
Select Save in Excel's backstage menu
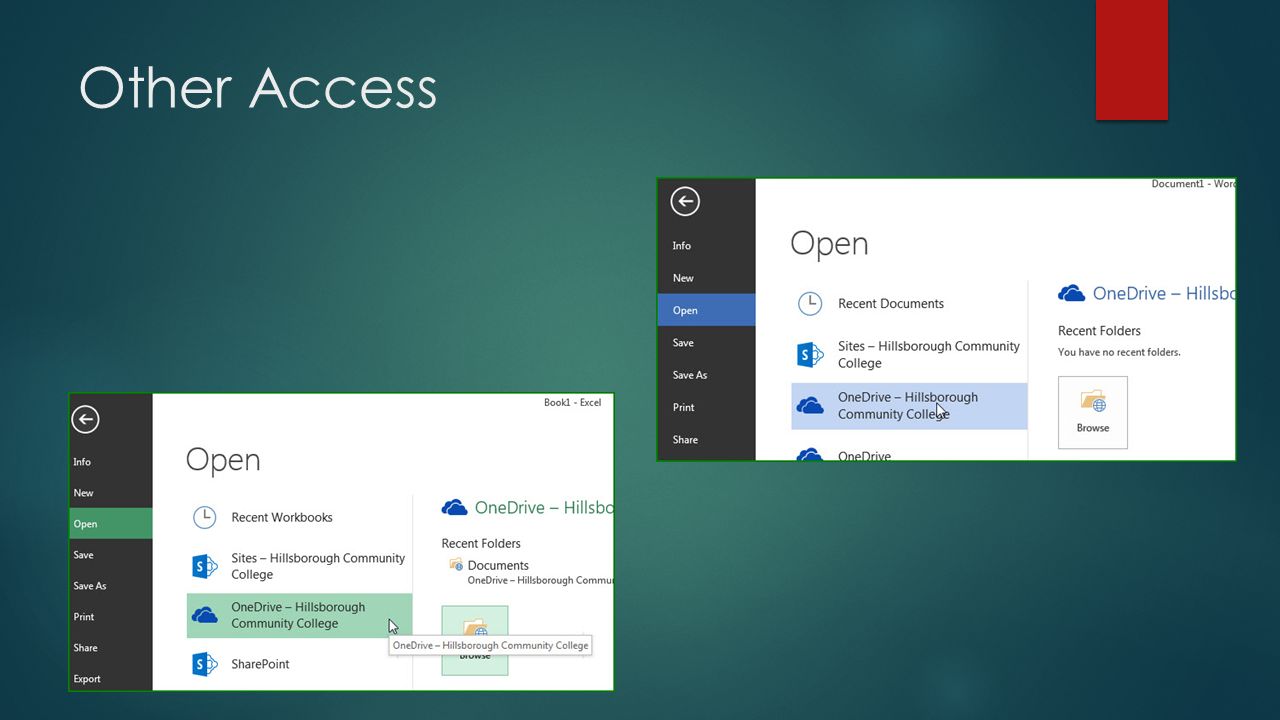[x=110, y=555]
